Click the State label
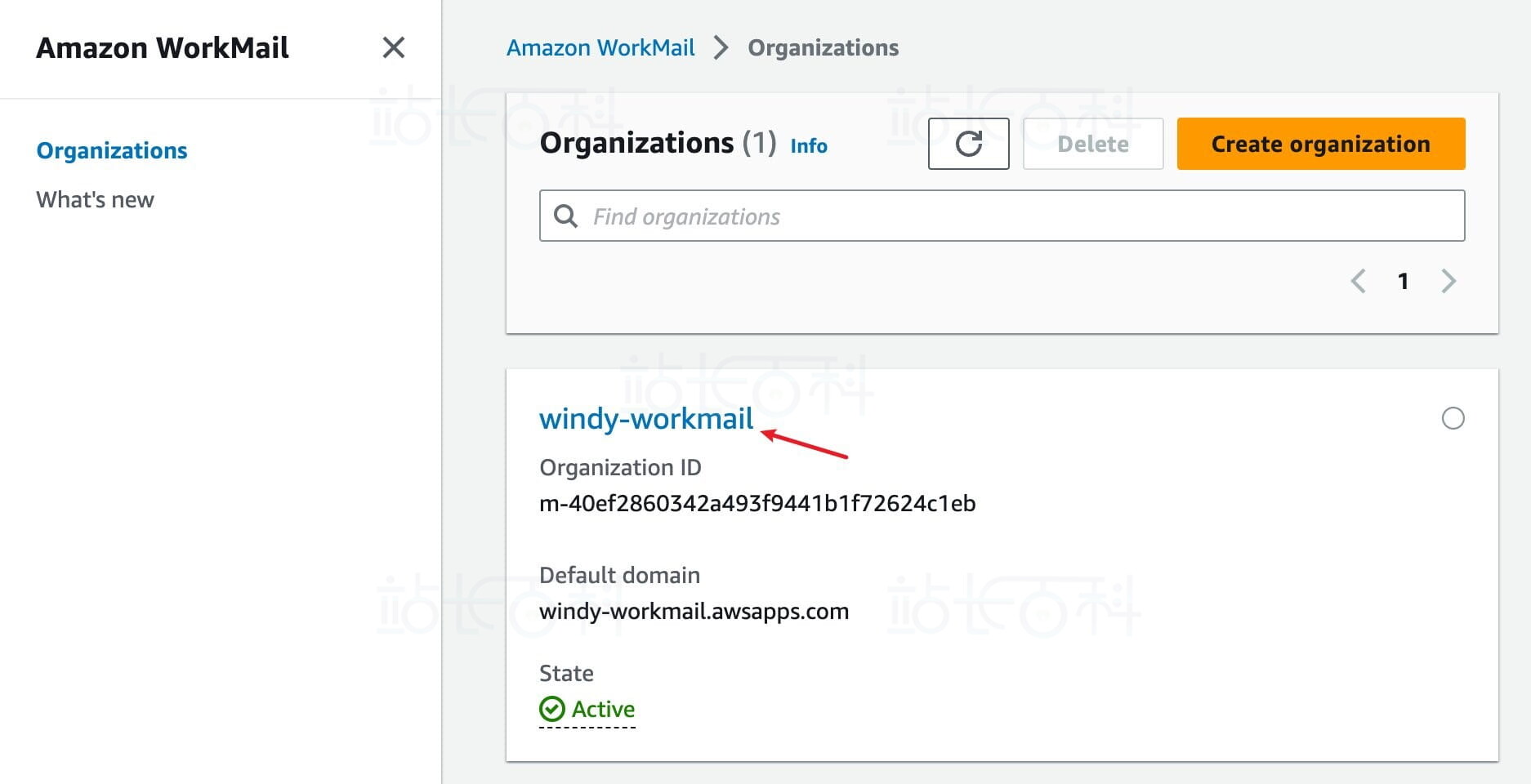 tap(566, 673)
